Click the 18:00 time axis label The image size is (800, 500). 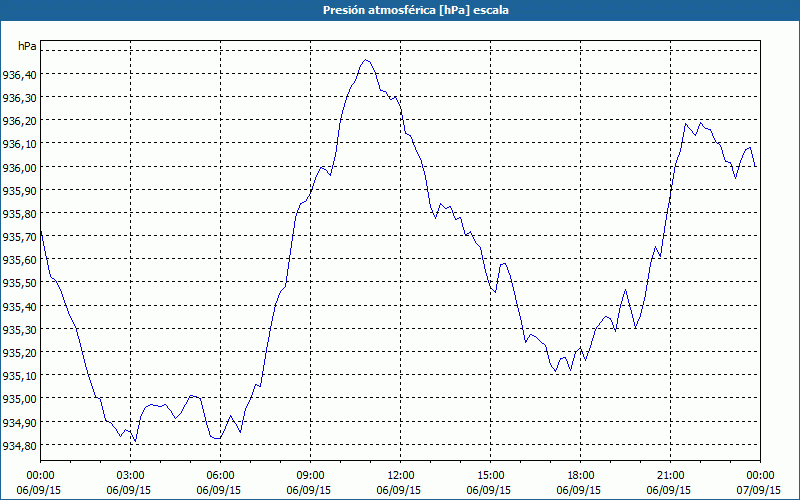coord(581,476)
